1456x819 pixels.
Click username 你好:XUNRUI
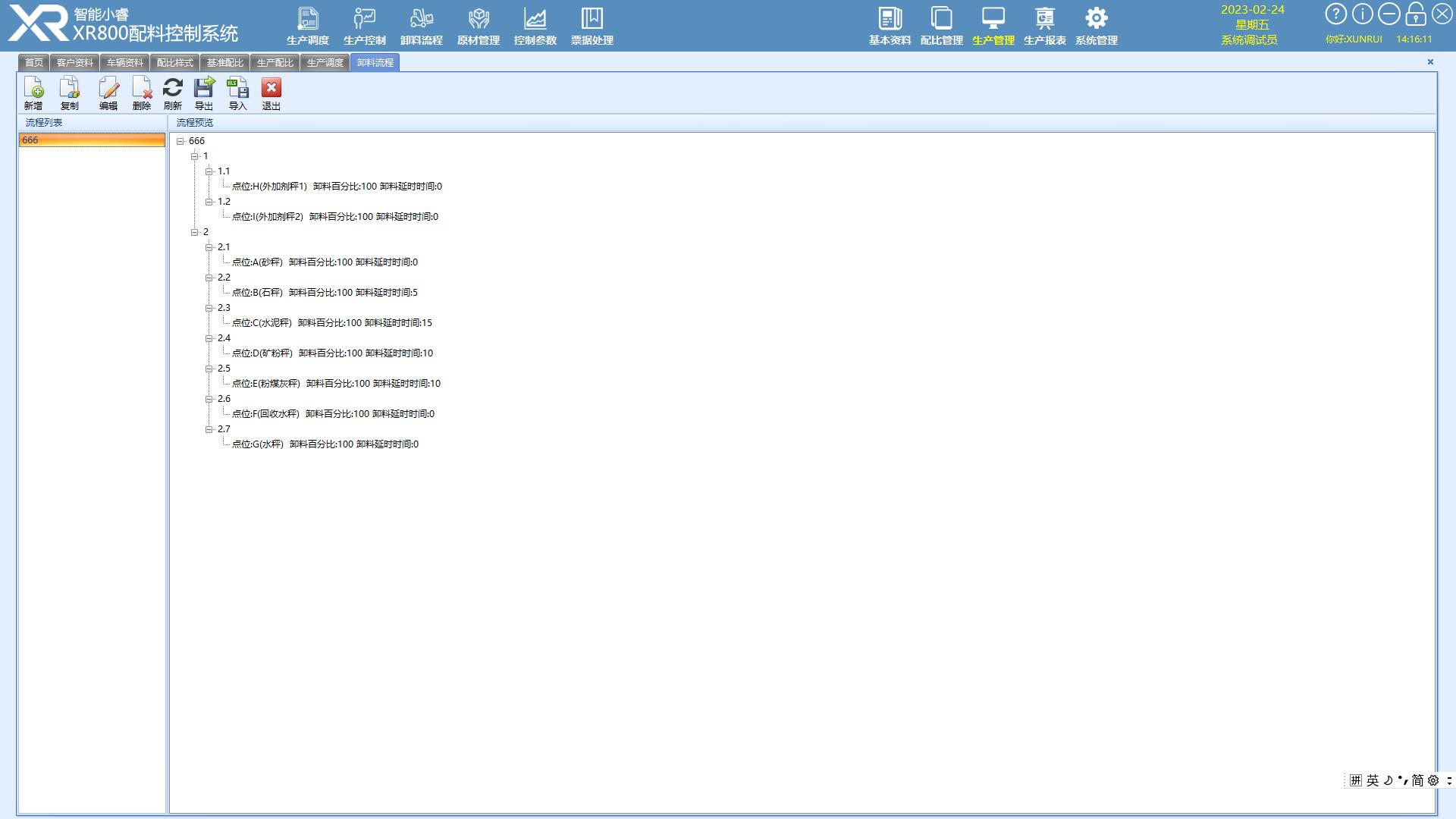(x=1354, y=39)
